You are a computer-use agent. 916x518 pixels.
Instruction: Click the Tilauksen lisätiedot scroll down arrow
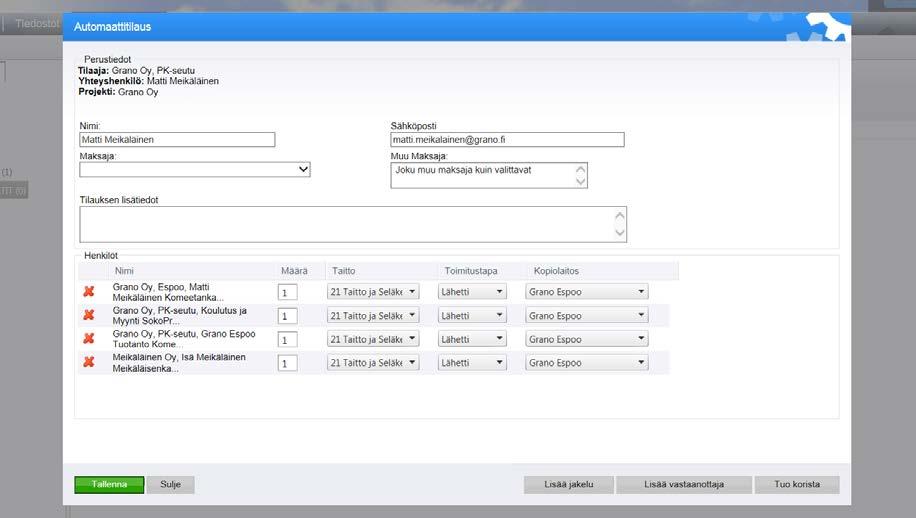(x=620, y=233)
